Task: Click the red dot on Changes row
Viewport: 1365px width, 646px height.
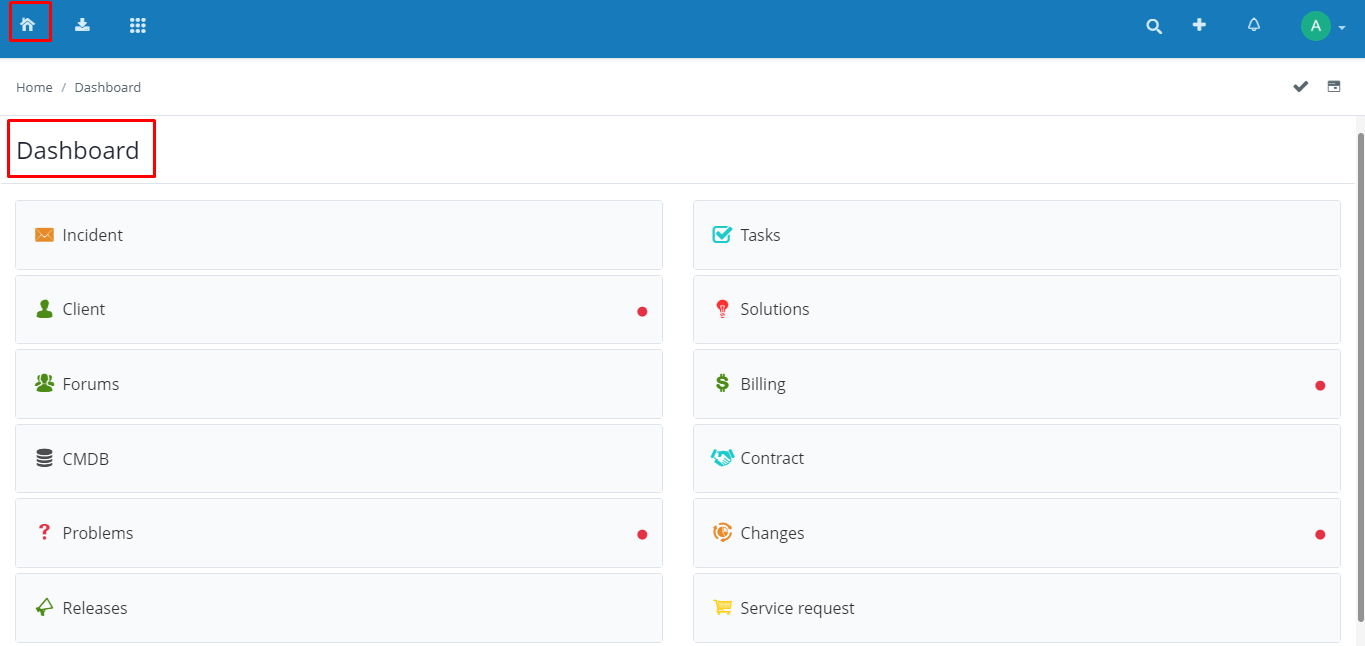Action: click(x=1320, y=535)
